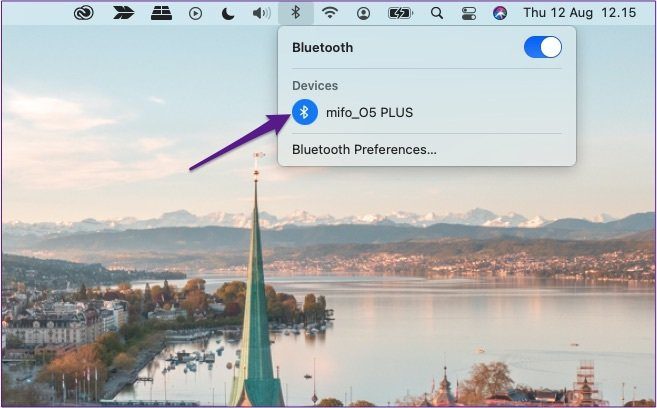Turn off the Bluetooth switch
Viewport: 657px width, 408px height.
click(543, 47)
